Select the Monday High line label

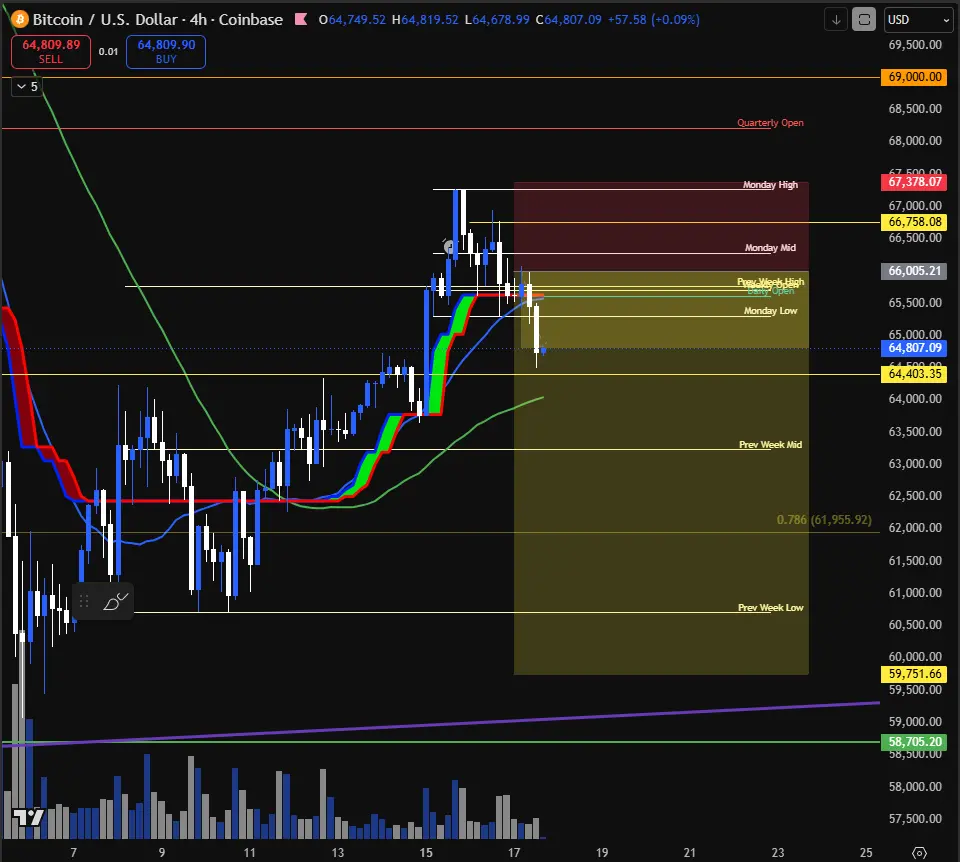(770, 185)
